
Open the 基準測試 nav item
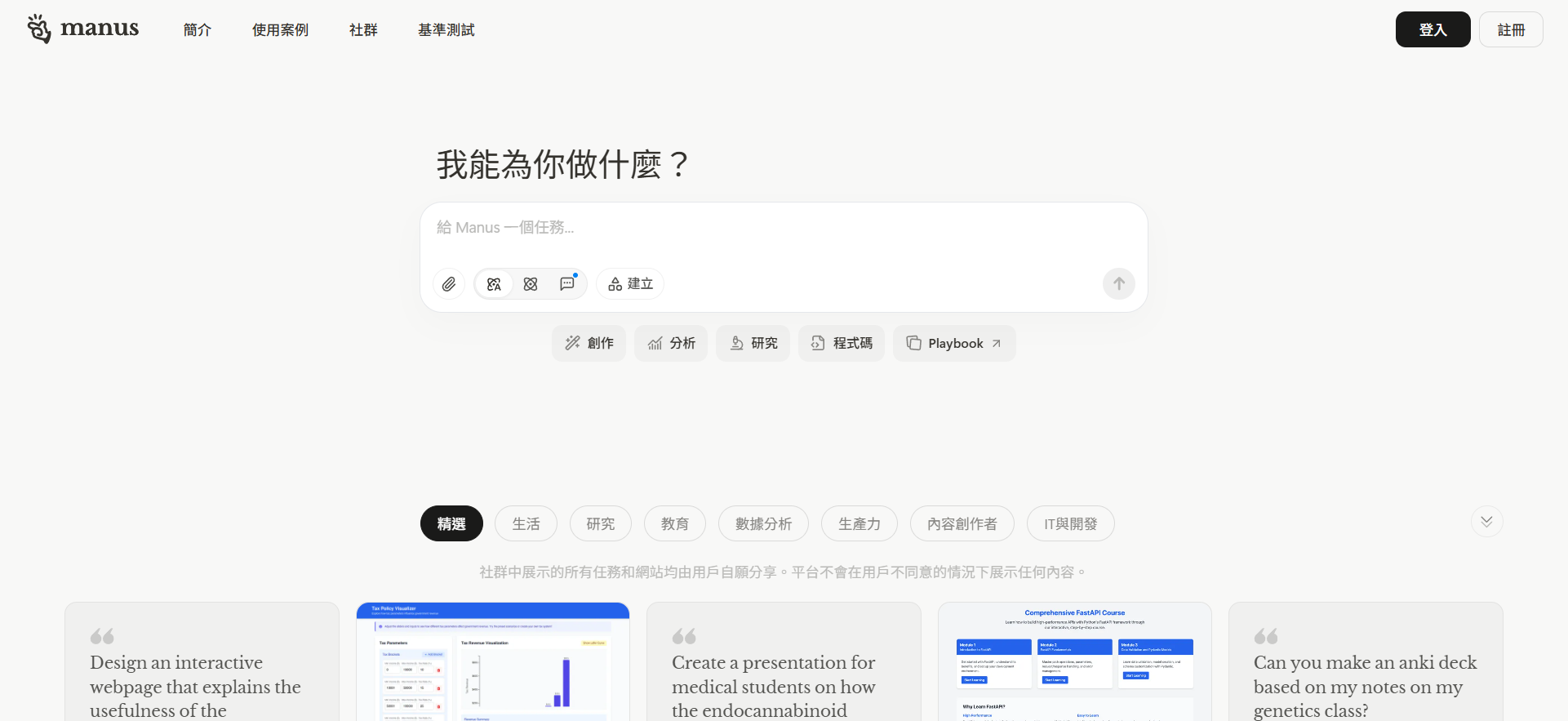(x=446, y=30)
